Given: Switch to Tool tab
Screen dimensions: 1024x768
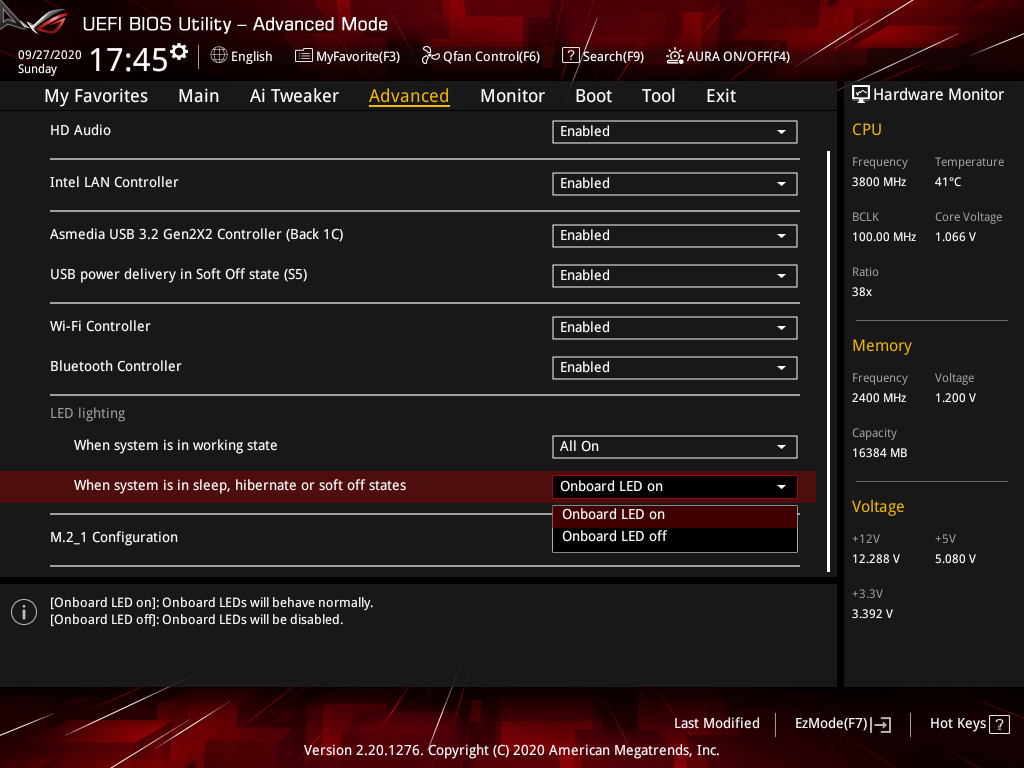Looking at the screenshot, I should tap(658, 96).
